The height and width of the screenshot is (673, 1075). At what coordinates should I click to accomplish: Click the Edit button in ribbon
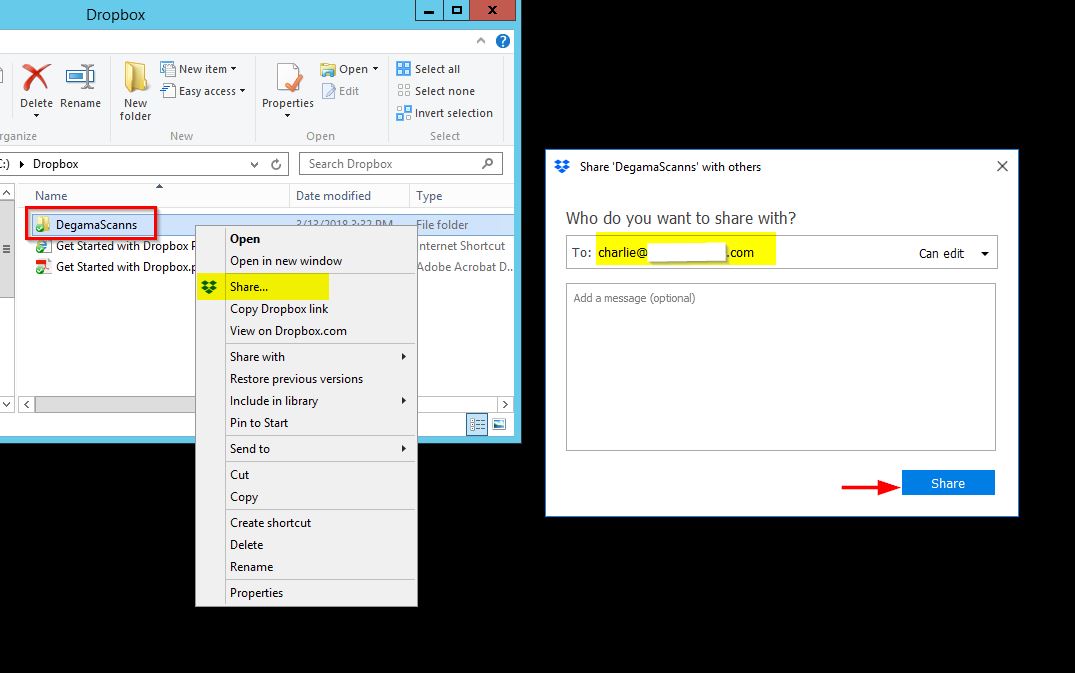[x=341, y=90]
